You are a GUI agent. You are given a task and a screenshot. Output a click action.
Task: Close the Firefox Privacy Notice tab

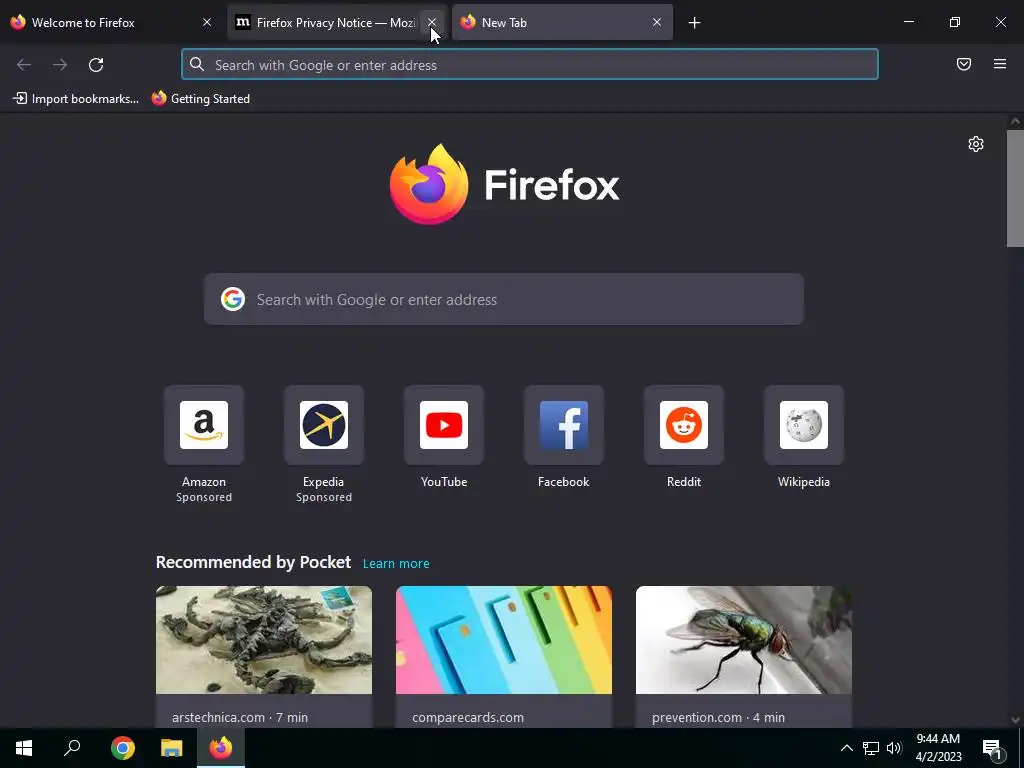pos(432,22)
